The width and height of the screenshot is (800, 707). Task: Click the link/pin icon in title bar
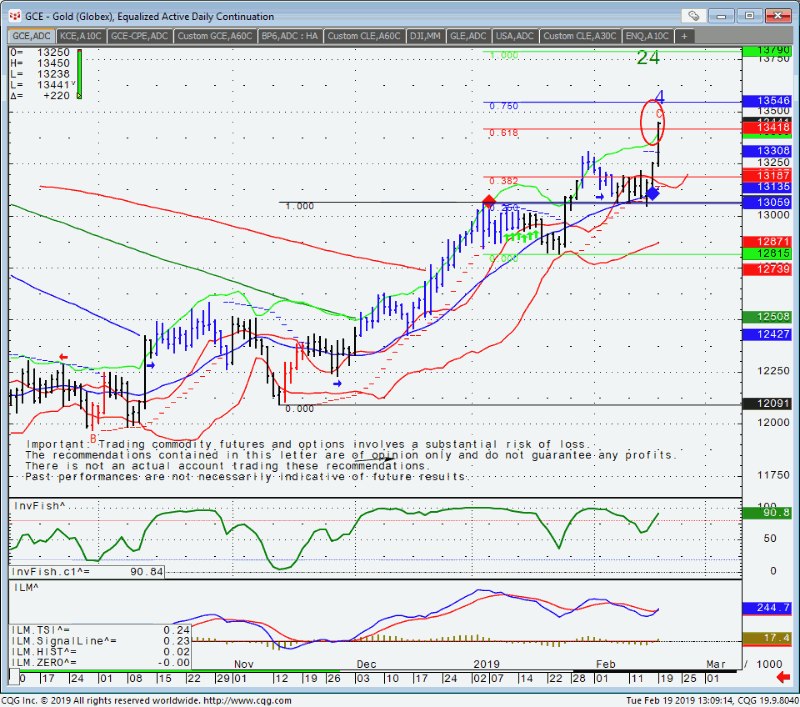point(694,16)
